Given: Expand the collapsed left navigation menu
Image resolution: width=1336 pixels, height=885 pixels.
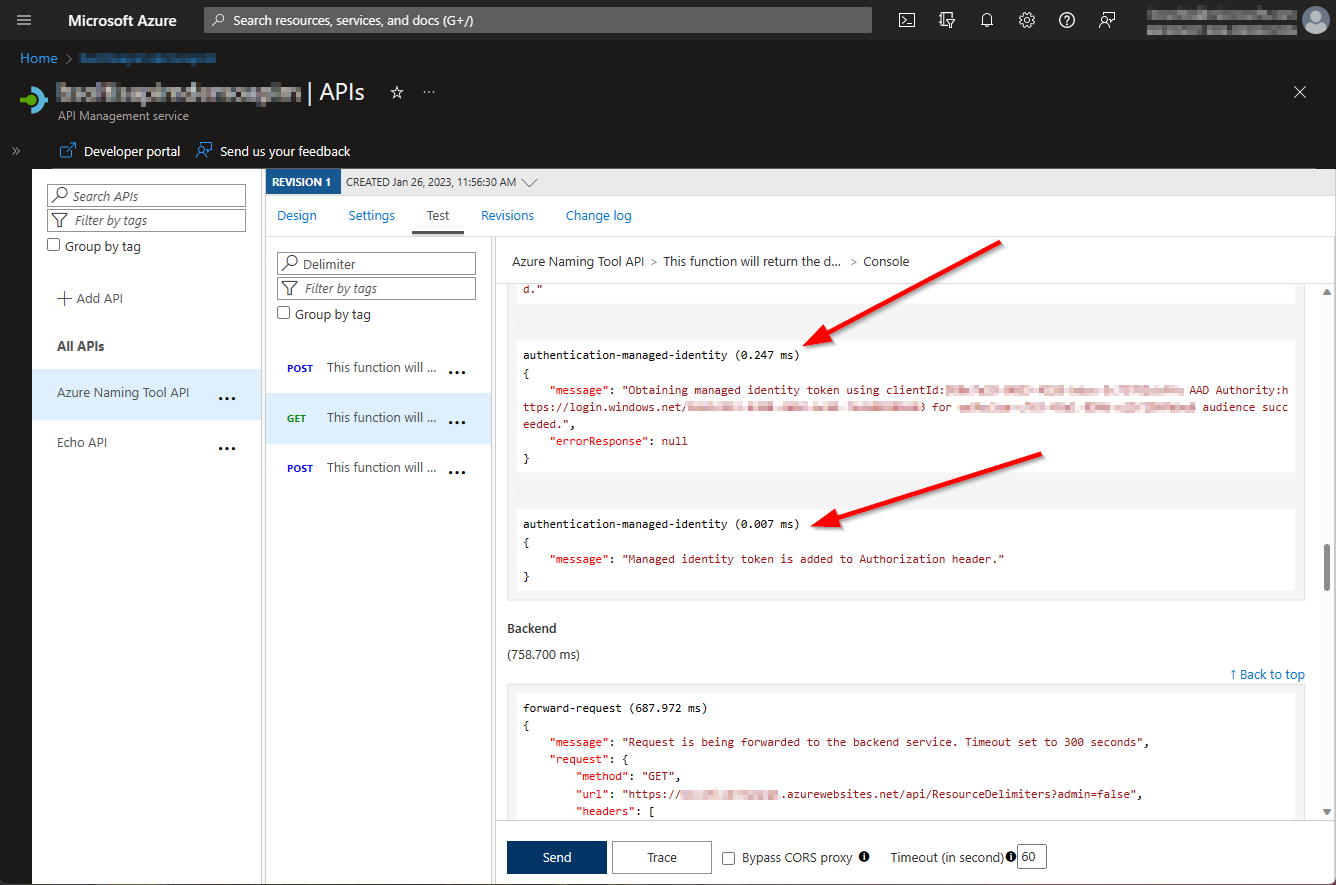Looking at the screenshot, I should [x=16, y=151].
